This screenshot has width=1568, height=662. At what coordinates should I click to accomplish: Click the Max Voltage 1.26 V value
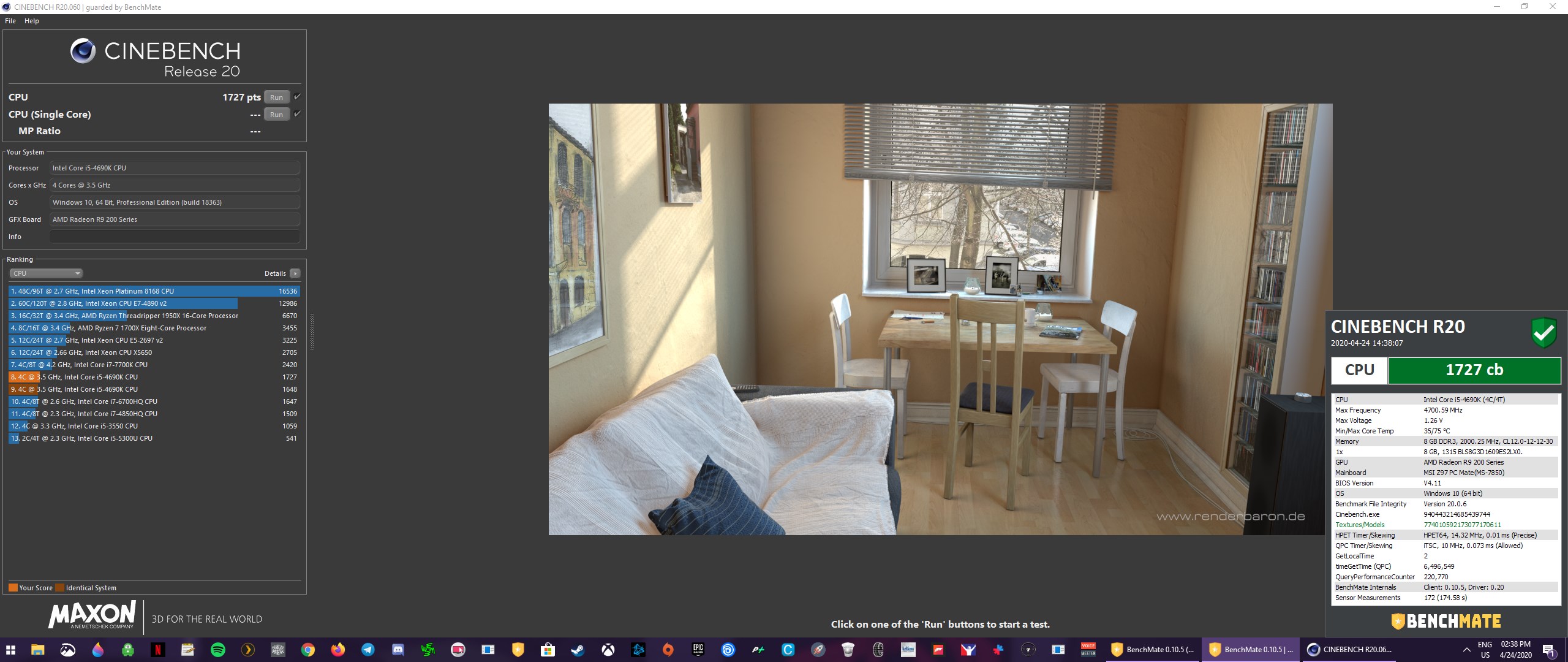[x=1433, y=420]
